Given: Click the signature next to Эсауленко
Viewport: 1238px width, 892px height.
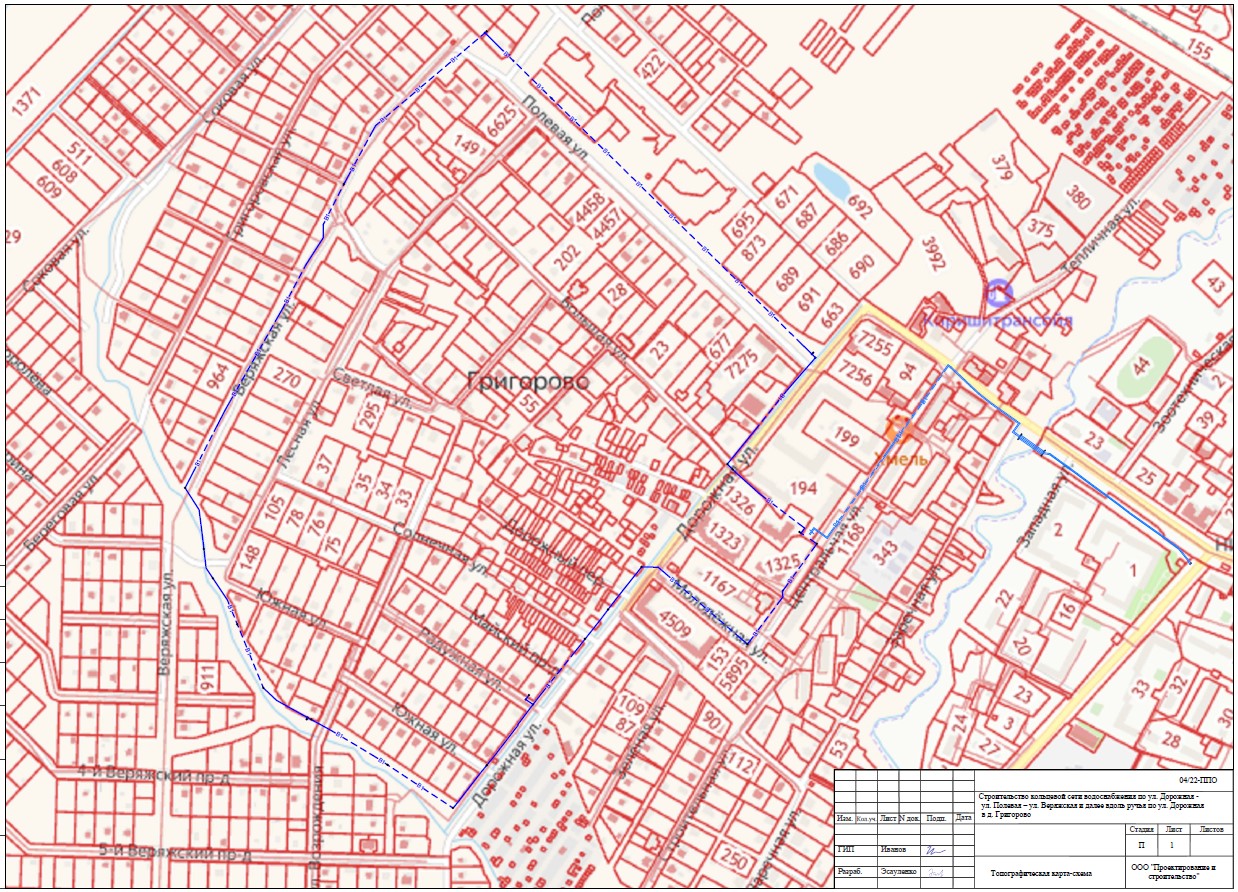Looking at the screenshot, I should point(934,873).
